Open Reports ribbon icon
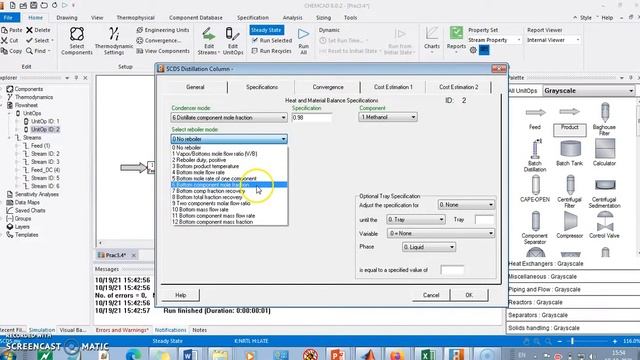Screen dimensions: 640x360 click(456, 38)
